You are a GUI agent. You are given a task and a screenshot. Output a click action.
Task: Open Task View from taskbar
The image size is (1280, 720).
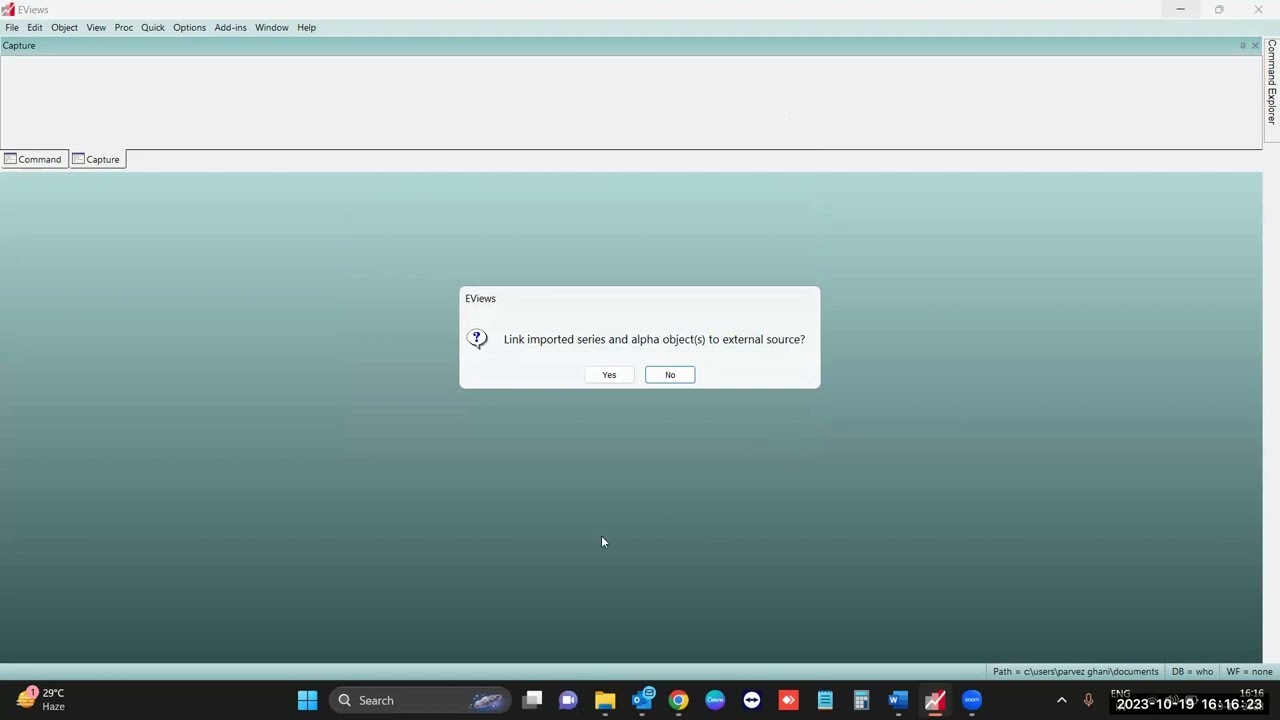pos(532,700)
